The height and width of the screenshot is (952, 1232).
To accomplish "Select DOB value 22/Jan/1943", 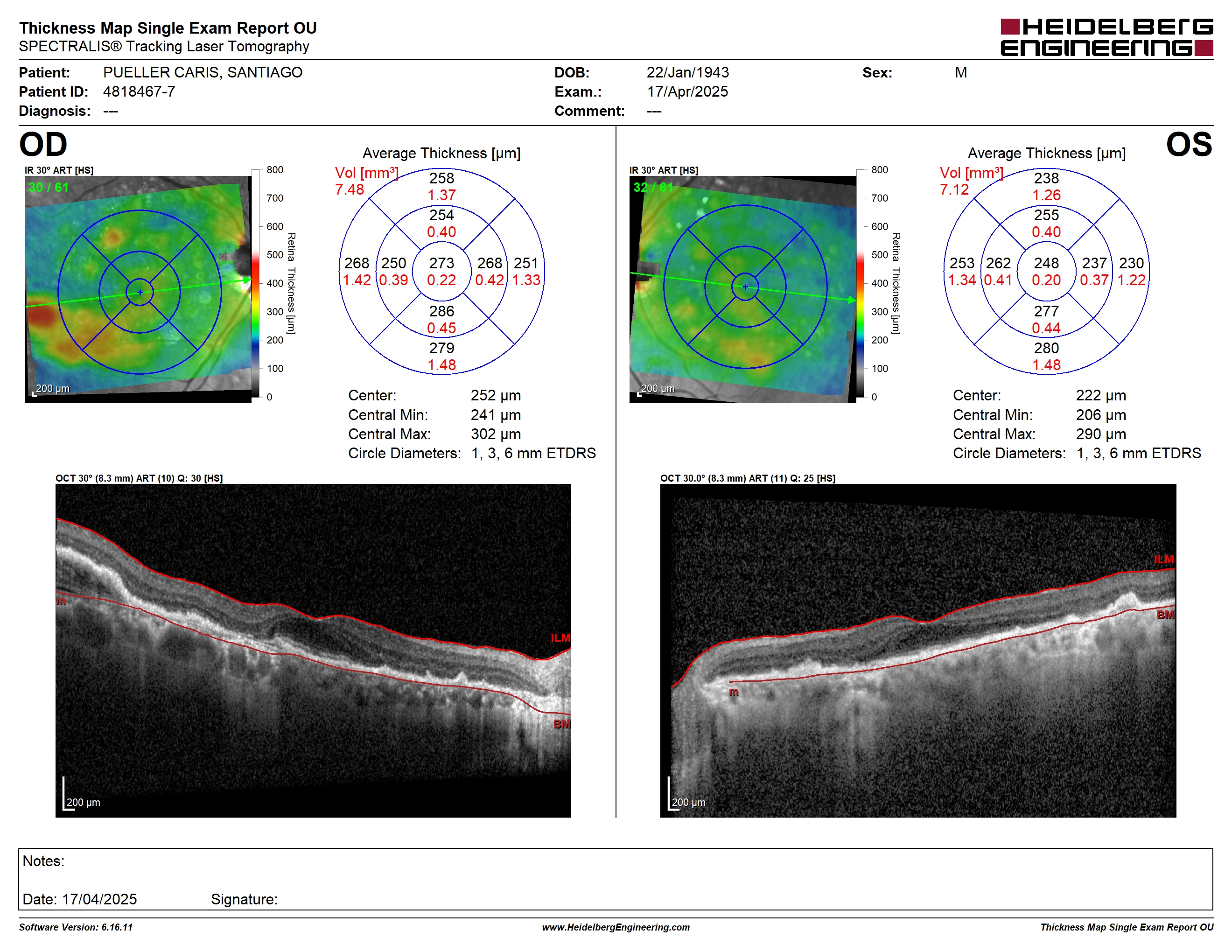I will tap(688, 72).
